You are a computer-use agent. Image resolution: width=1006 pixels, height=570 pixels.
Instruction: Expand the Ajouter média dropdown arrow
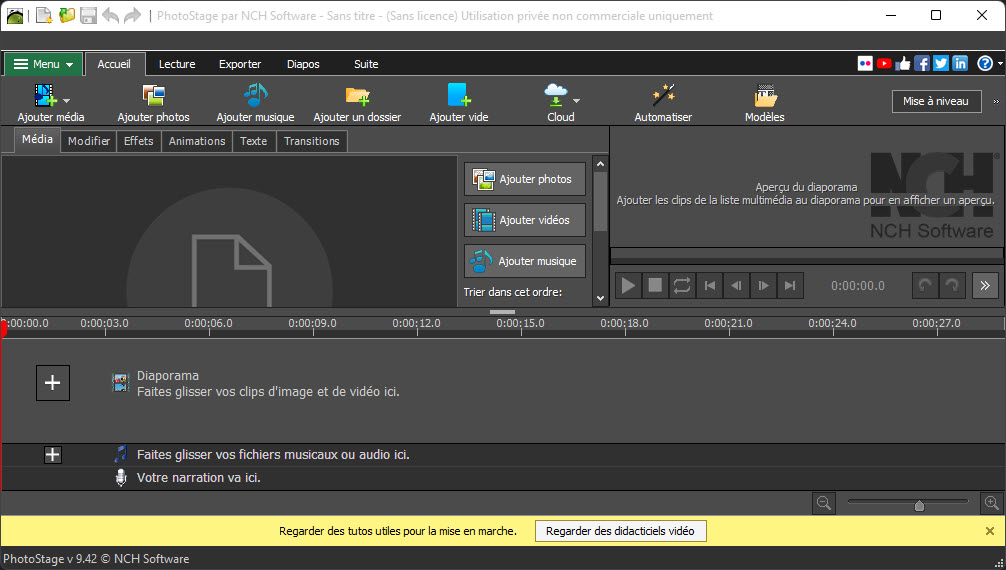click(x=67, y=101)
